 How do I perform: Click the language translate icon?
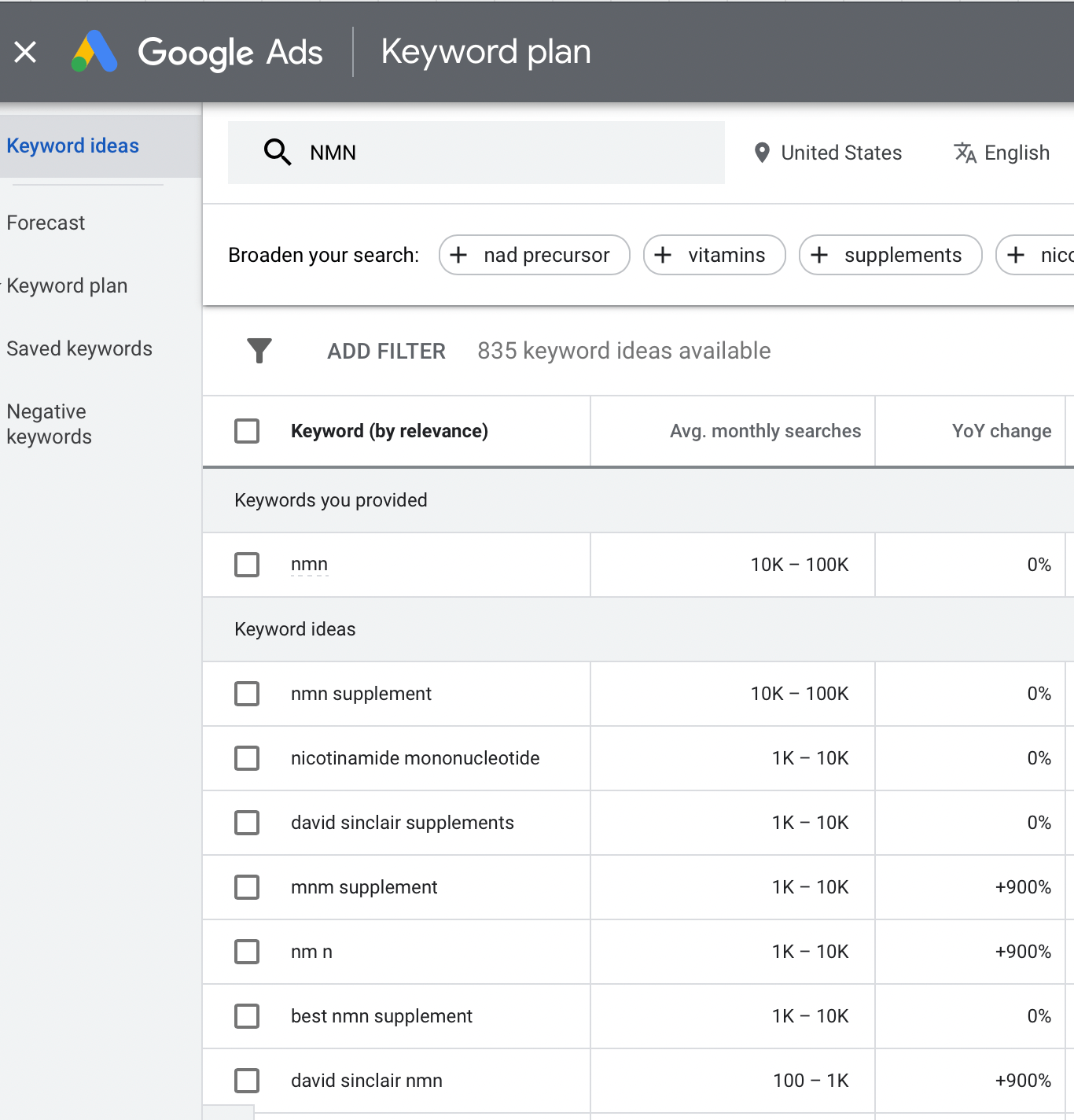(965, 153)
